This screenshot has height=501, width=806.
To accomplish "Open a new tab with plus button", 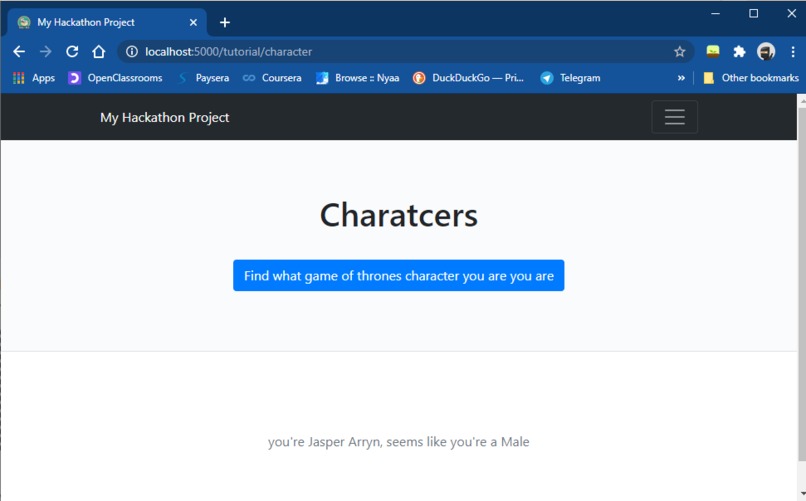I will click(225, 23).
